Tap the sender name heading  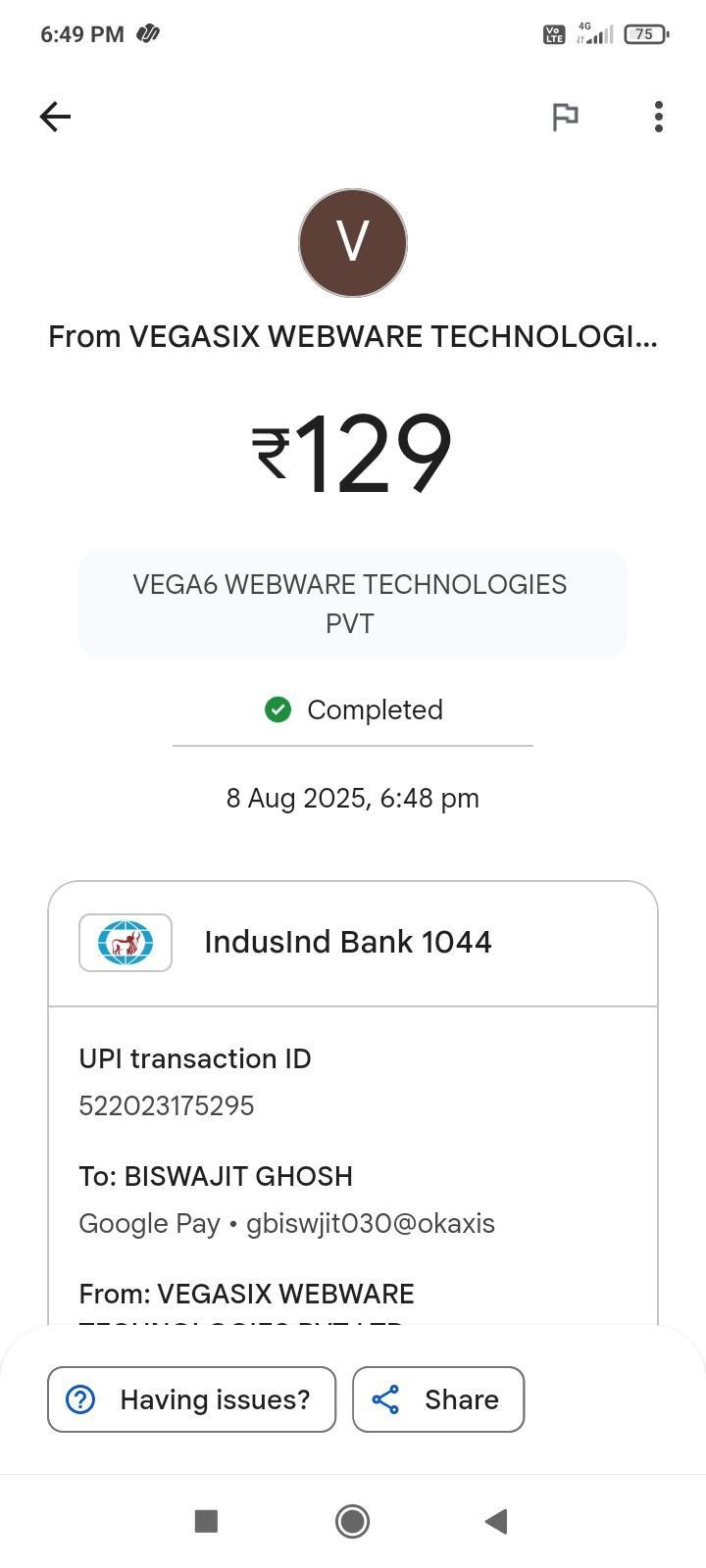click(x=353, y=336)
